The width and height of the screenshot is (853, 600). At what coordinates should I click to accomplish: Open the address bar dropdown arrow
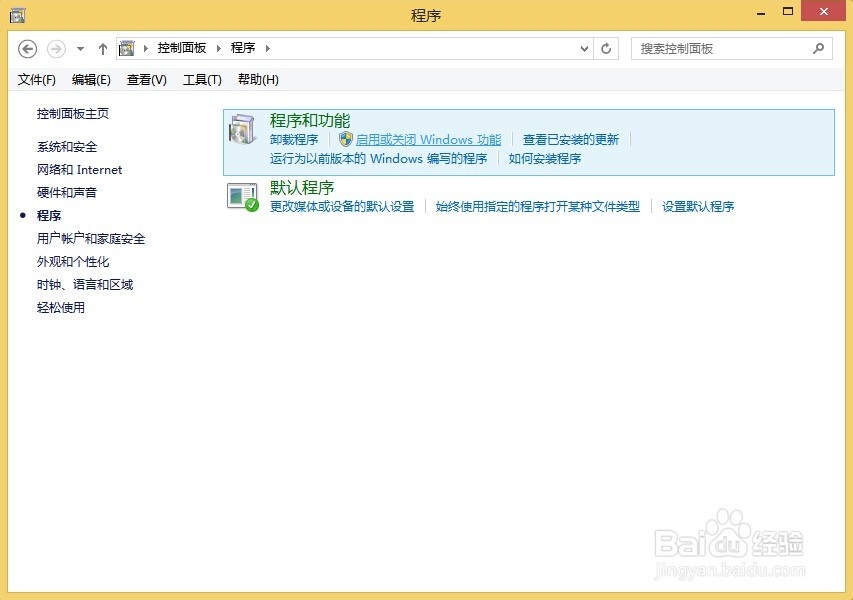click(x=584, y=48)
